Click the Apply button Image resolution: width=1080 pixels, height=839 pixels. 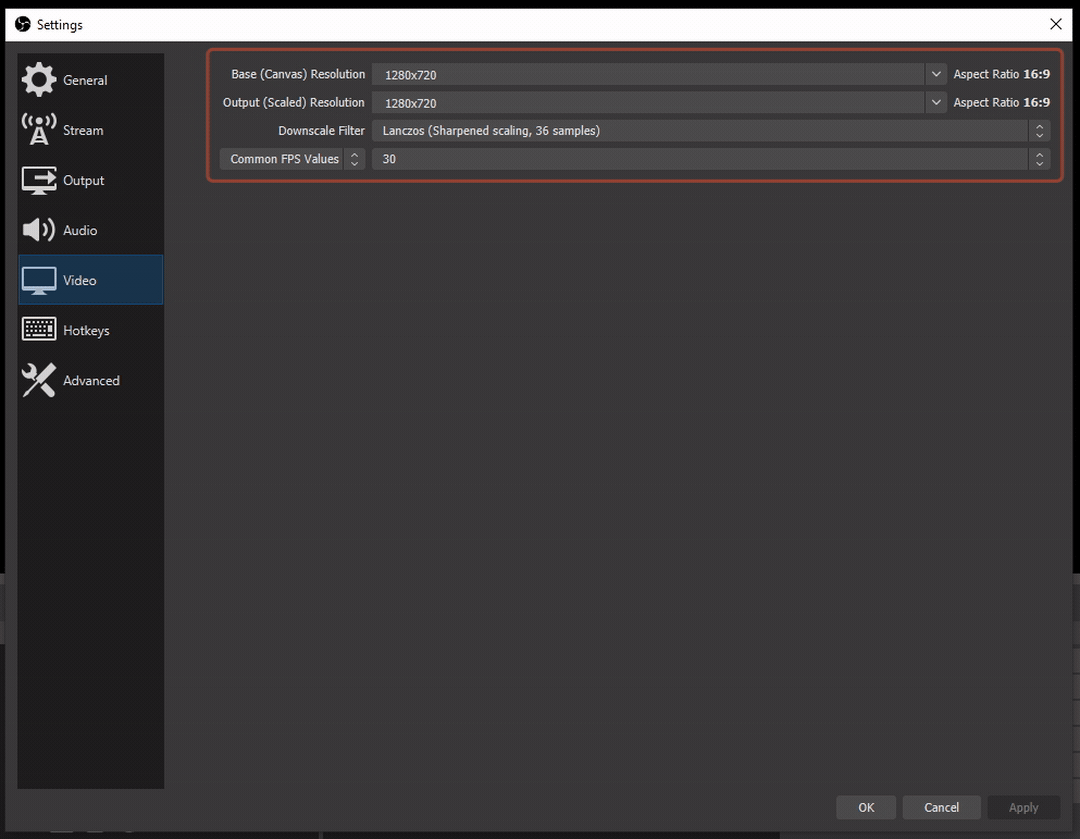[1023, 807]
